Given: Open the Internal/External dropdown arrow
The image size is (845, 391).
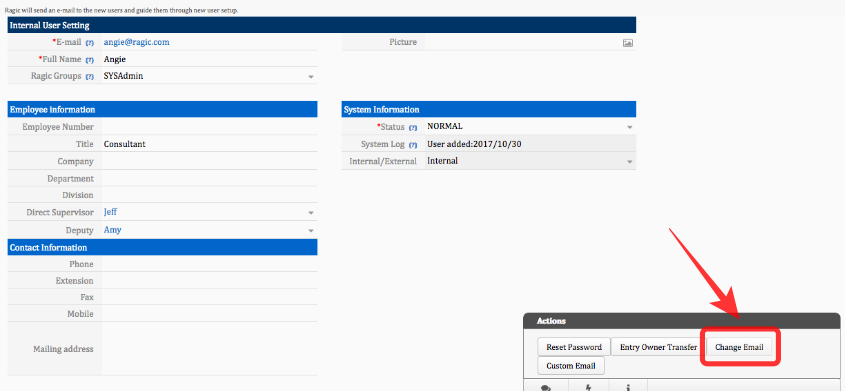Looking at the screenshot, I should (629, 162).
